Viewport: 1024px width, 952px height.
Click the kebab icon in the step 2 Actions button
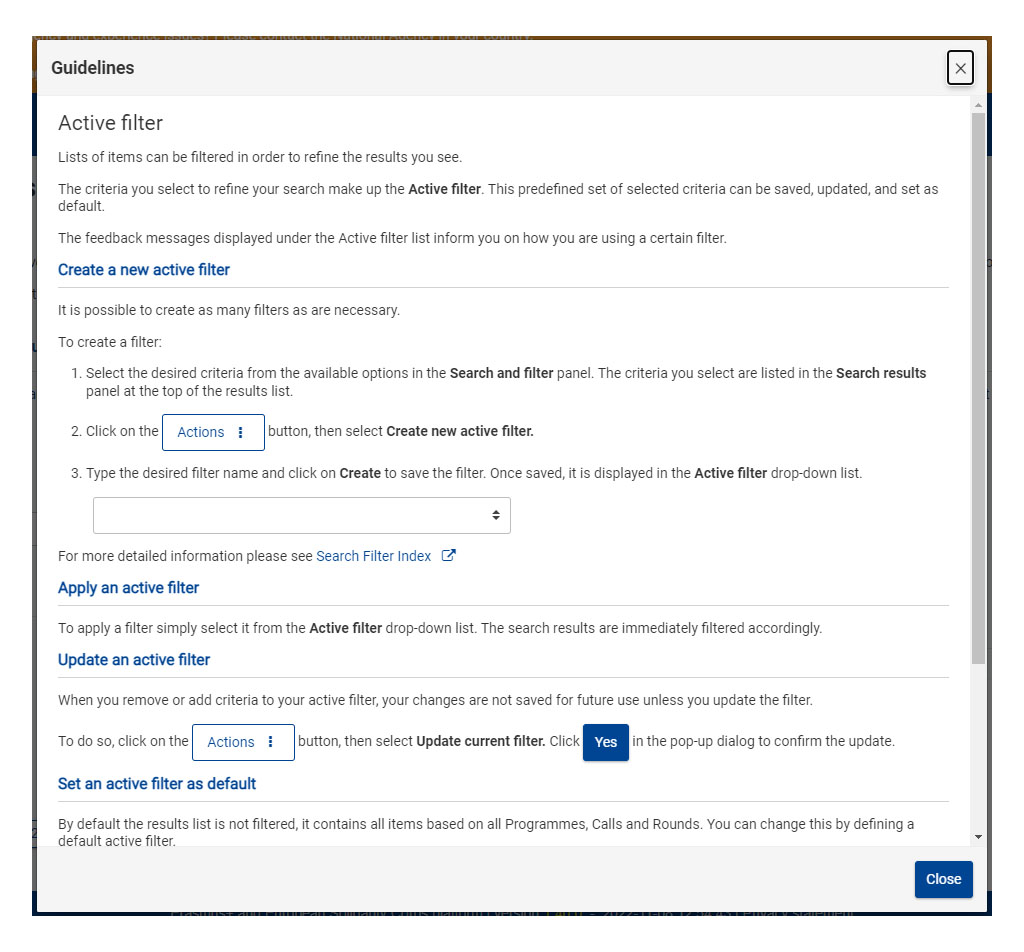[x=241, y=432]
